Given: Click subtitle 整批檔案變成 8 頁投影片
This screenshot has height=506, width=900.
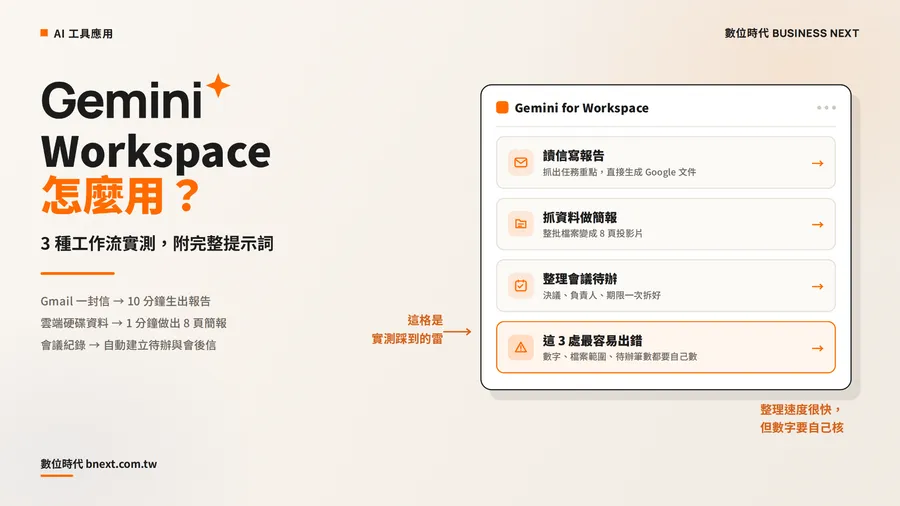Looking at the screenshot, I should click(x=592, y=233).
